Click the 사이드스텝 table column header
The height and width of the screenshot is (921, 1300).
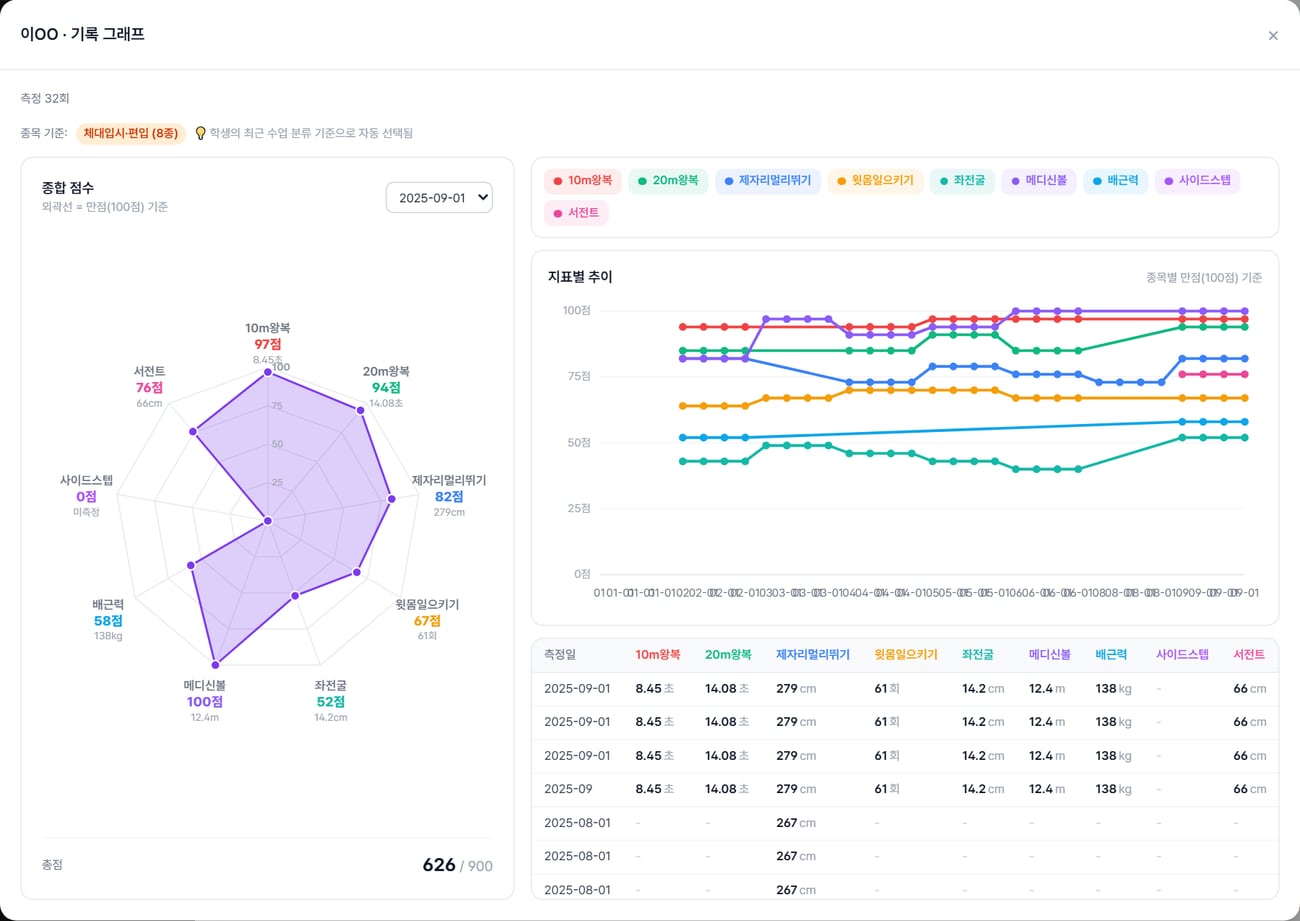click(x=1182, y=655)
